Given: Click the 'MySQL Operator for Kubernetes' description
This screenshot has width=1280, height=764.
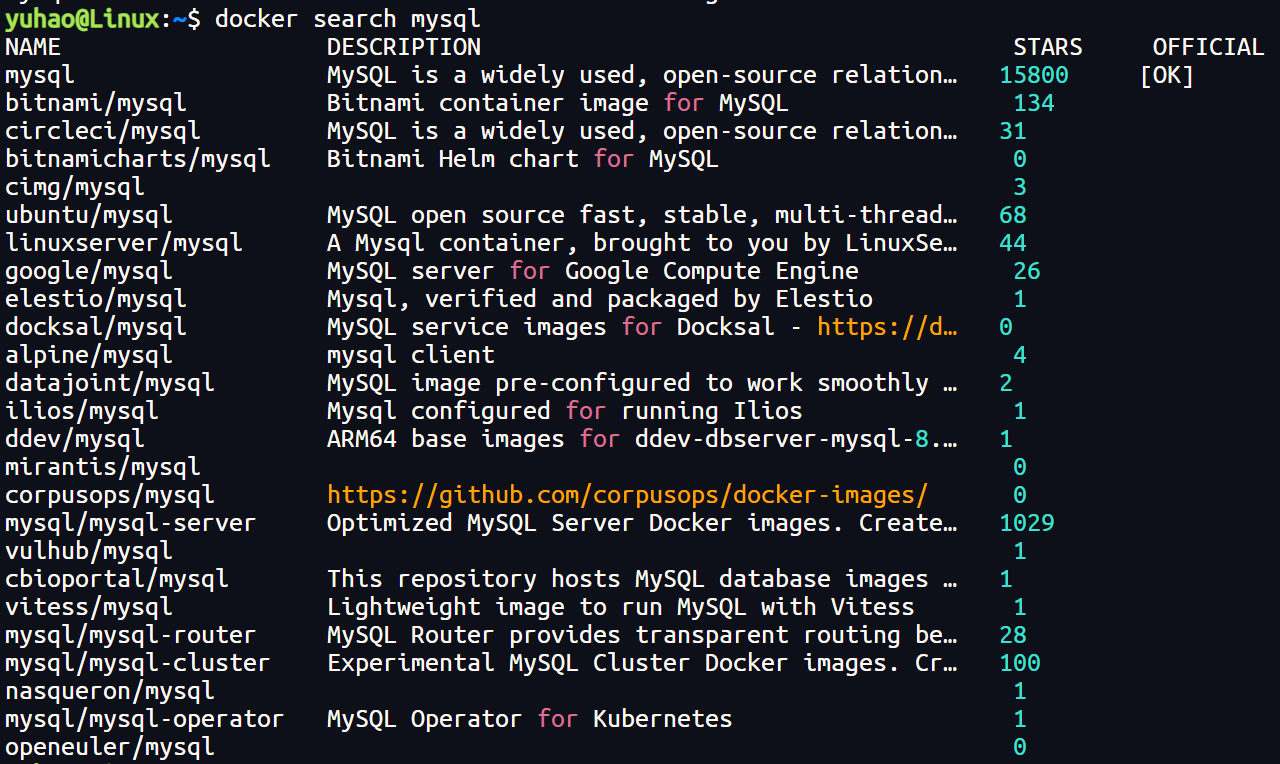Looking at the screenshot, I should [x=530, y=719].
